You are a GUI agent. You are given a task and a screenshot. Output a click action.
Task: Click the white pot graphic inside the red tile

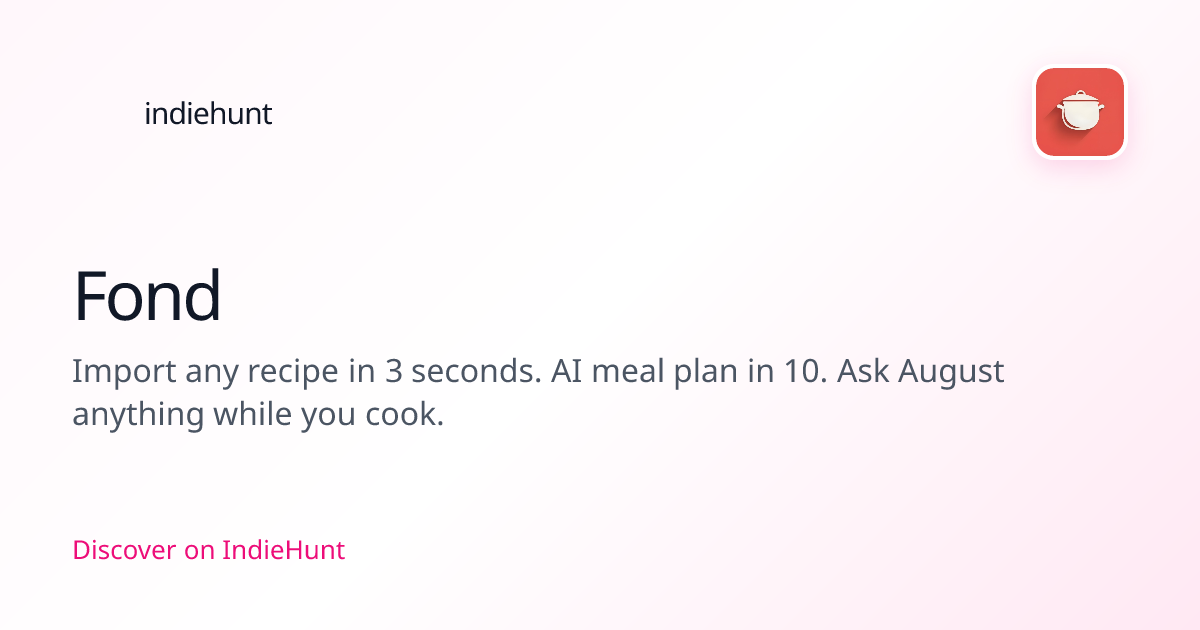pyautogui.click(x=1080, y=110)
